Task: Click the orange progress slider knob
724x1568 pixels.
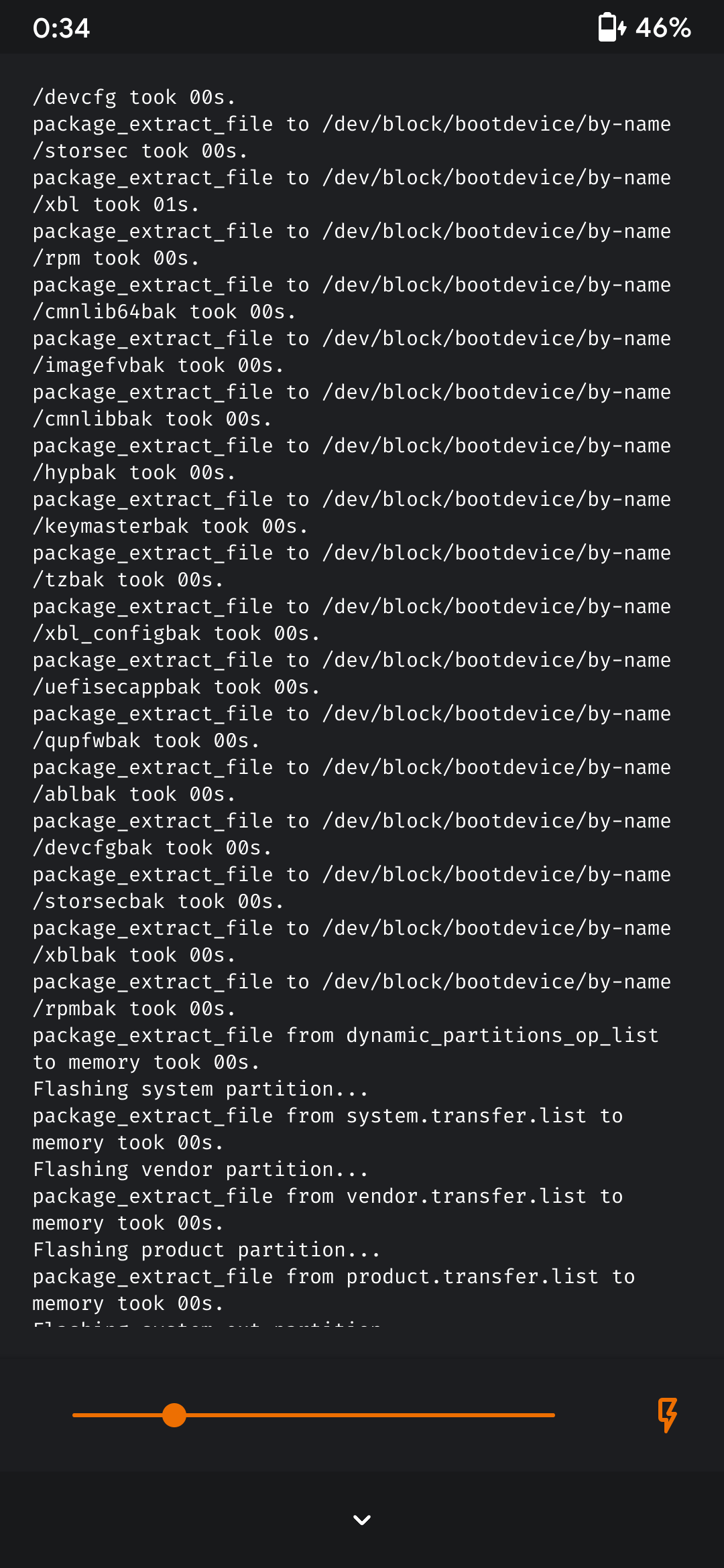Action: (x=174, y=1415)
